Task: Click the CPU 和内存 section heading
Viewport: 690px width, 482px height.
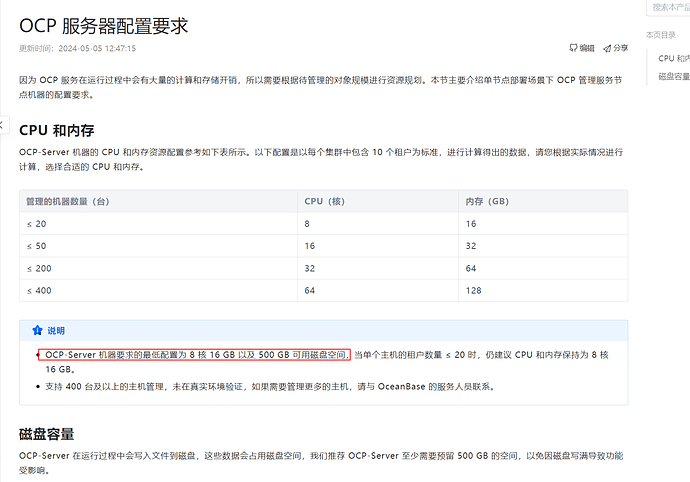Action: (56, 130)
